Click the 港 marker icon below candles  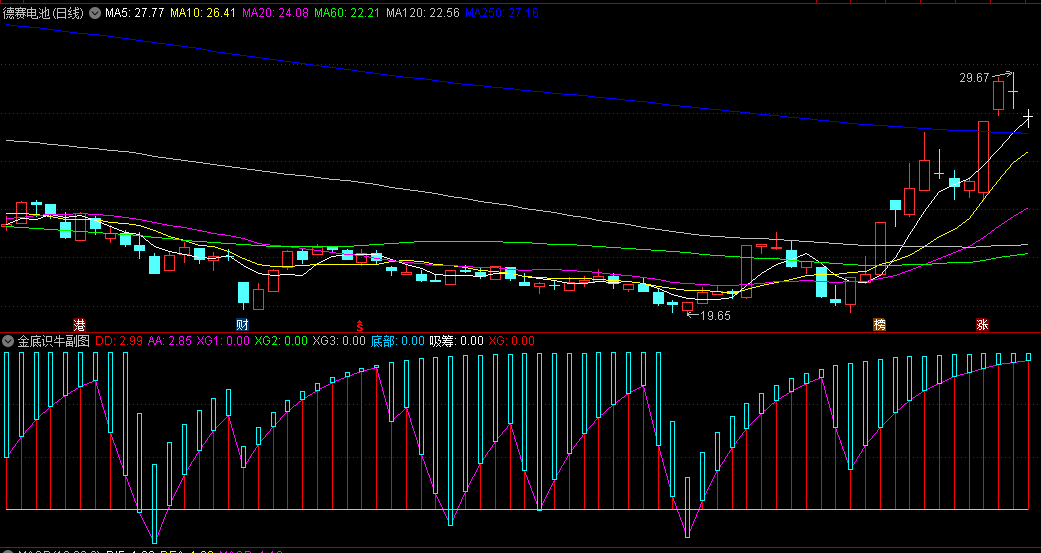pyautogui.click(x=80, y=325)
